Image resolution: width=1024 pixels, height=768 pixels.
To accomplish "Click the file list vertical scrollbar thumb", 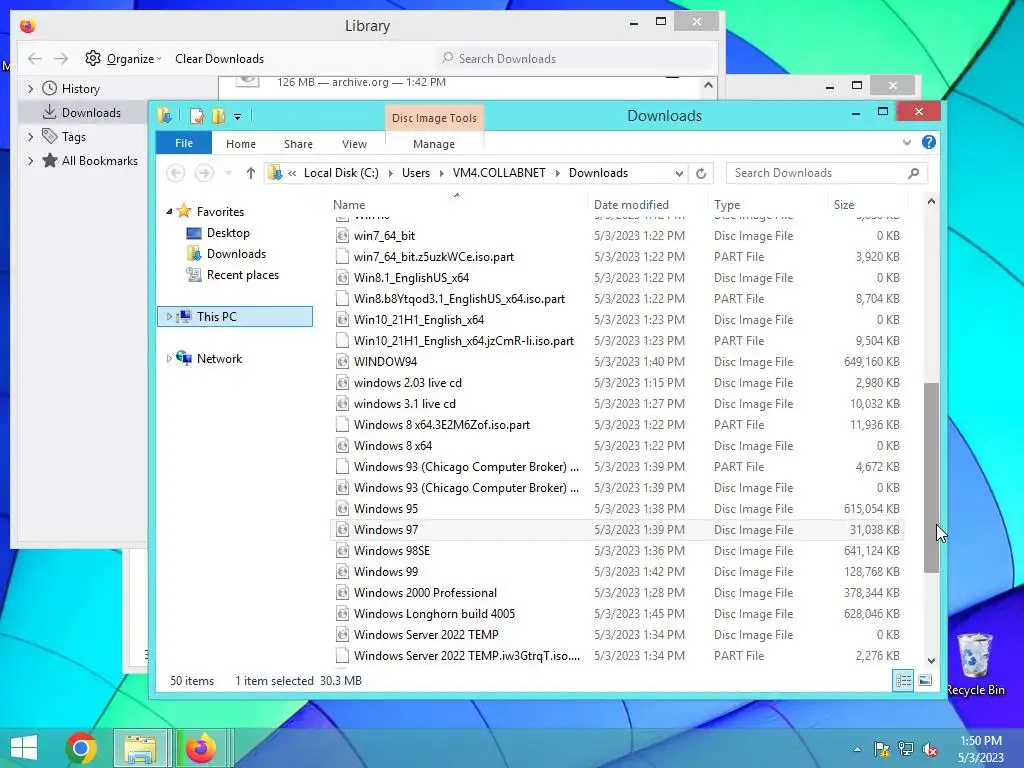I will (x=931, y=478).
